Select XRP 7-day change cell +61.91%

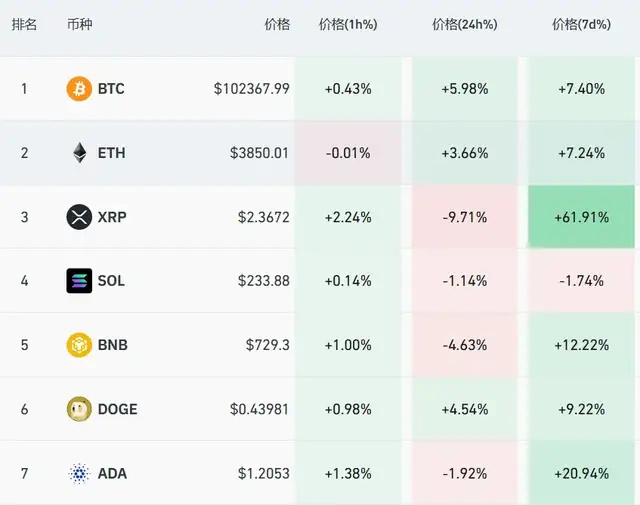[x=581, y=217]
